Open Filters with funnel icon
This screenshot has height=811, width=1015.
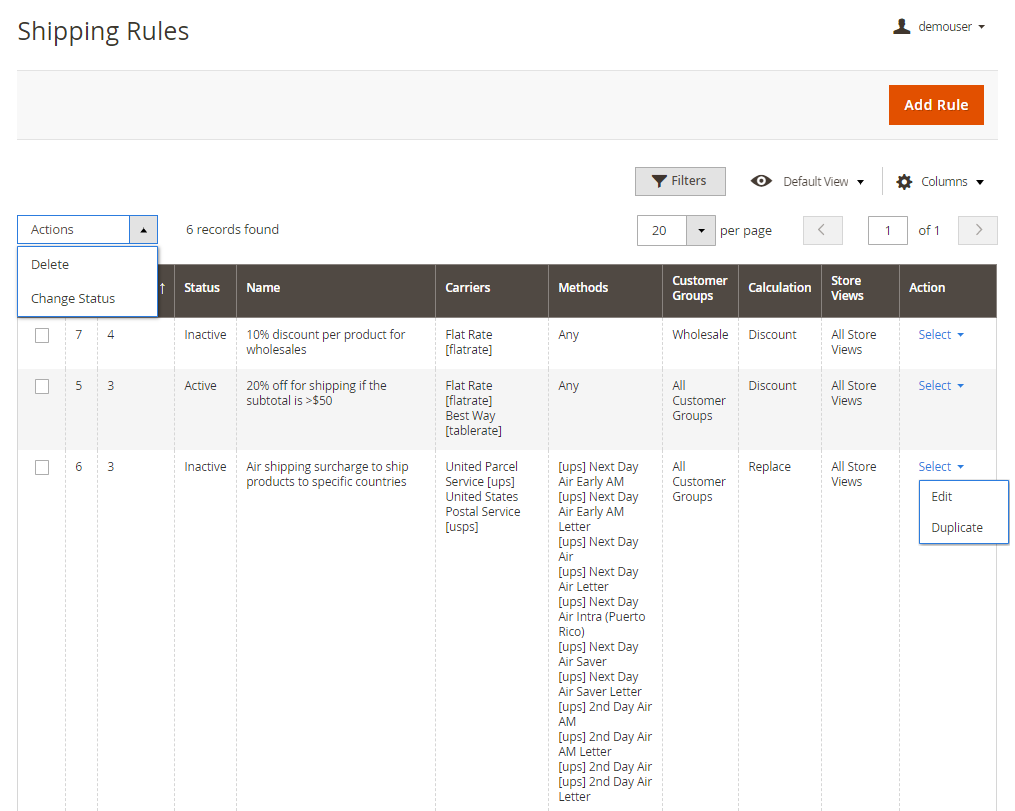coord(680,181)
